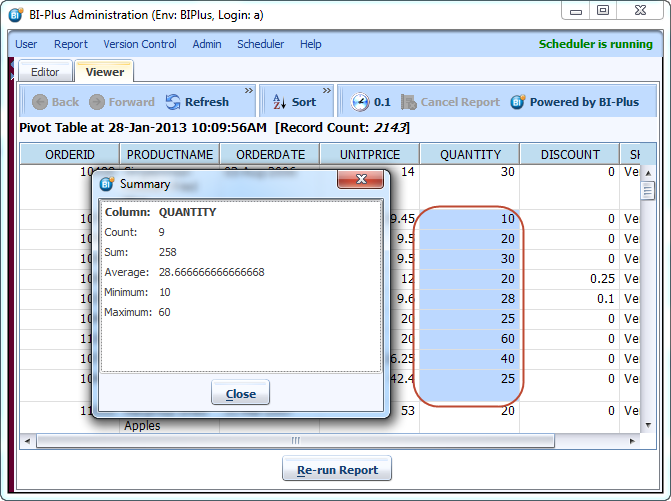Screen dimensions: 671x501
Task: Click the Powered by BI-Plus icon
Action: [x=518, y=102]
